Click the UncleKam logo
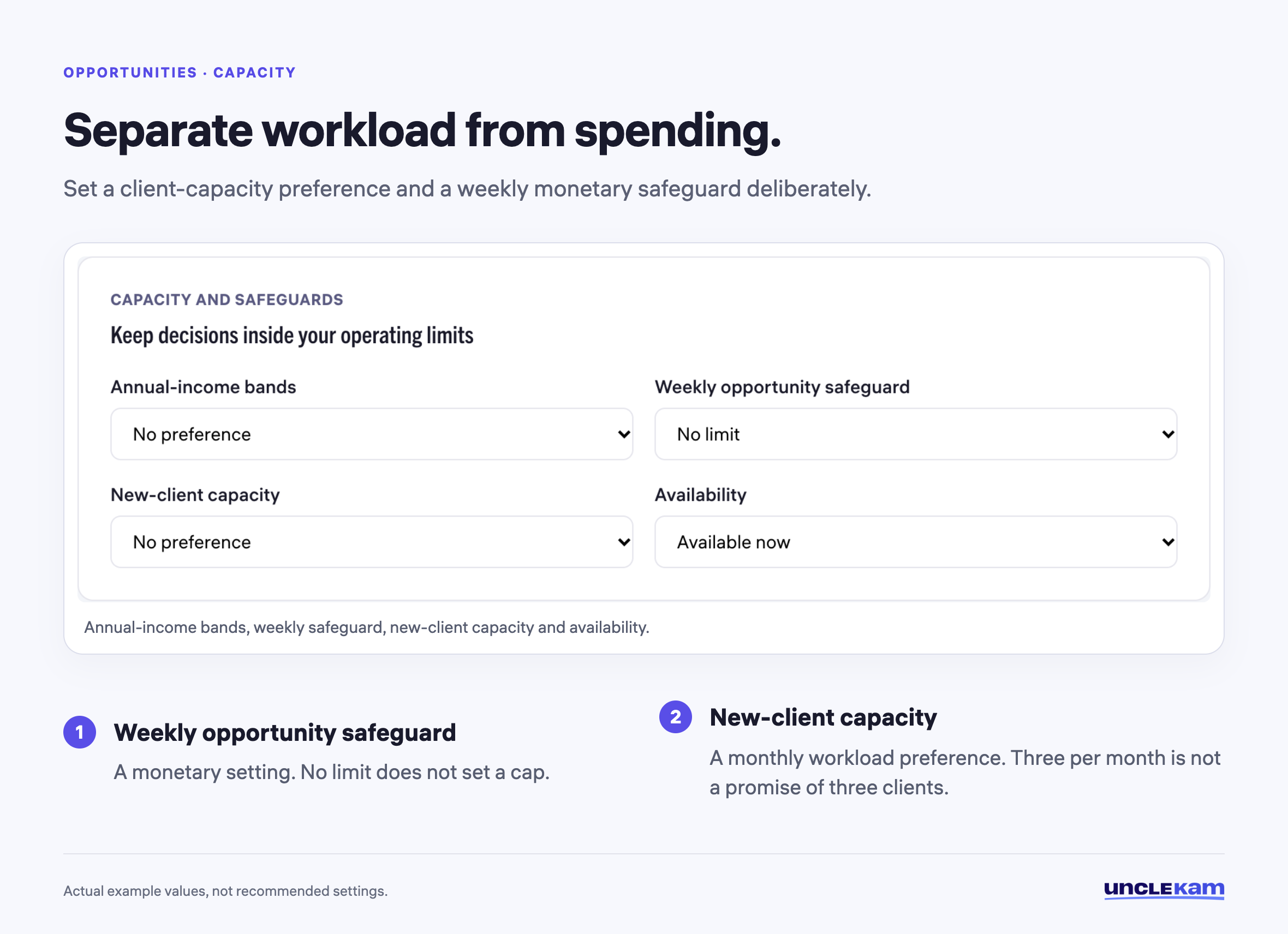This screenshot has height=934, width=1288. 1164,890
